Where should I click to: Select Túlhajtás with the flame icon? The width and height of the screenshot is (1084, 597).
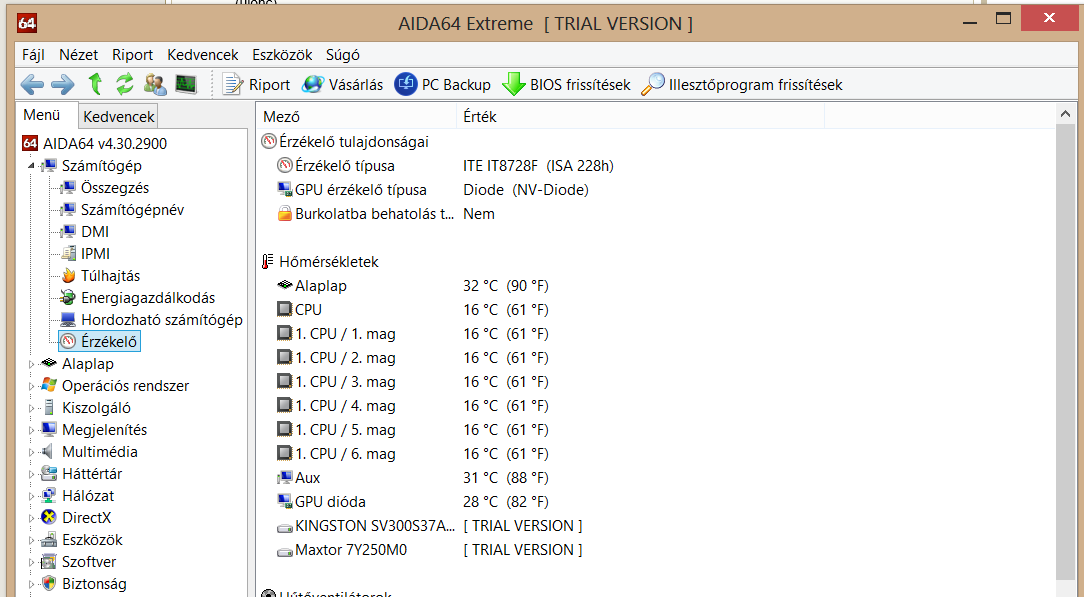point(100,276)
